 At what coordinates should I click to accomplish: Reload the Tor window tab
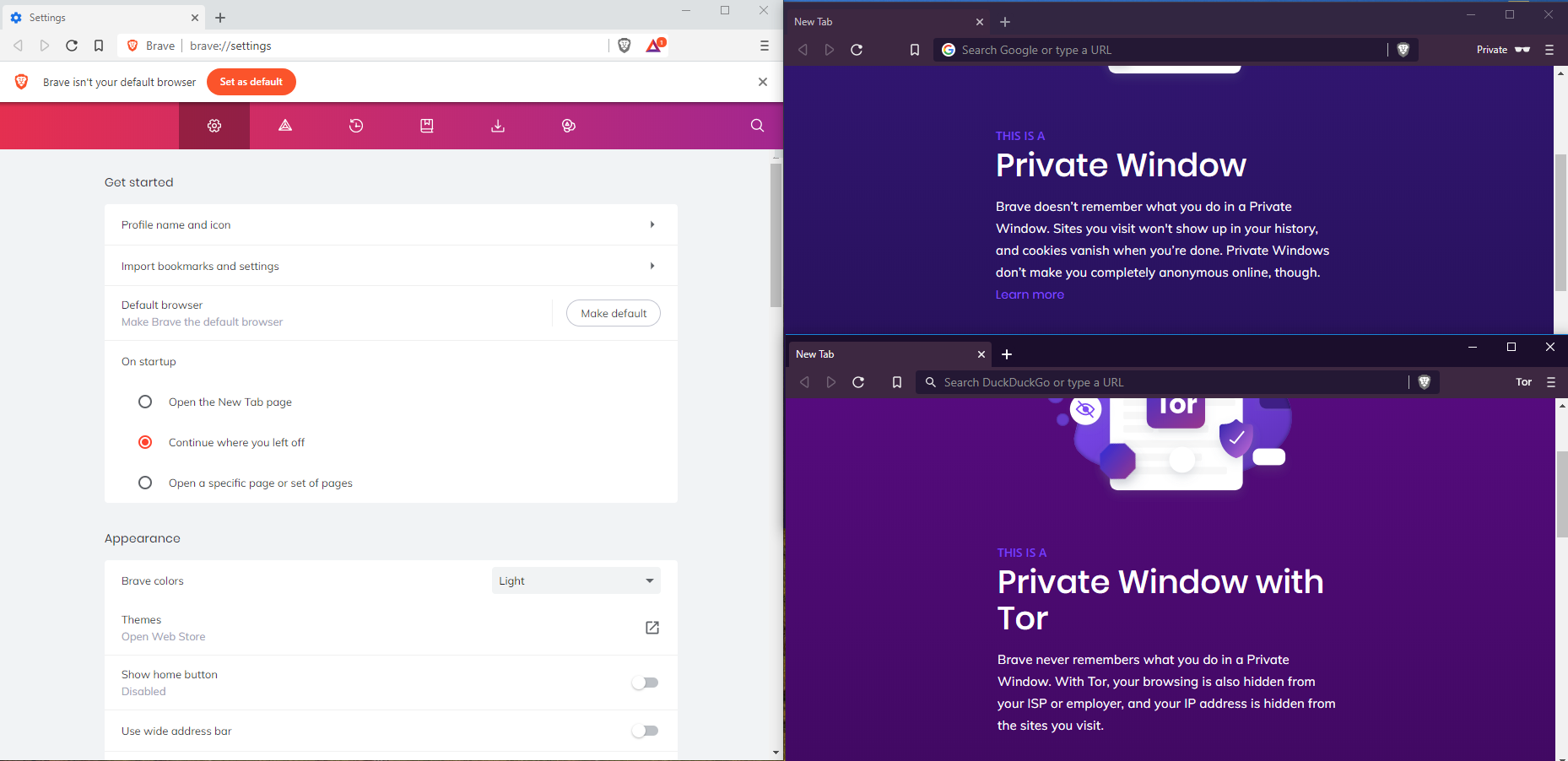(858, 382)
